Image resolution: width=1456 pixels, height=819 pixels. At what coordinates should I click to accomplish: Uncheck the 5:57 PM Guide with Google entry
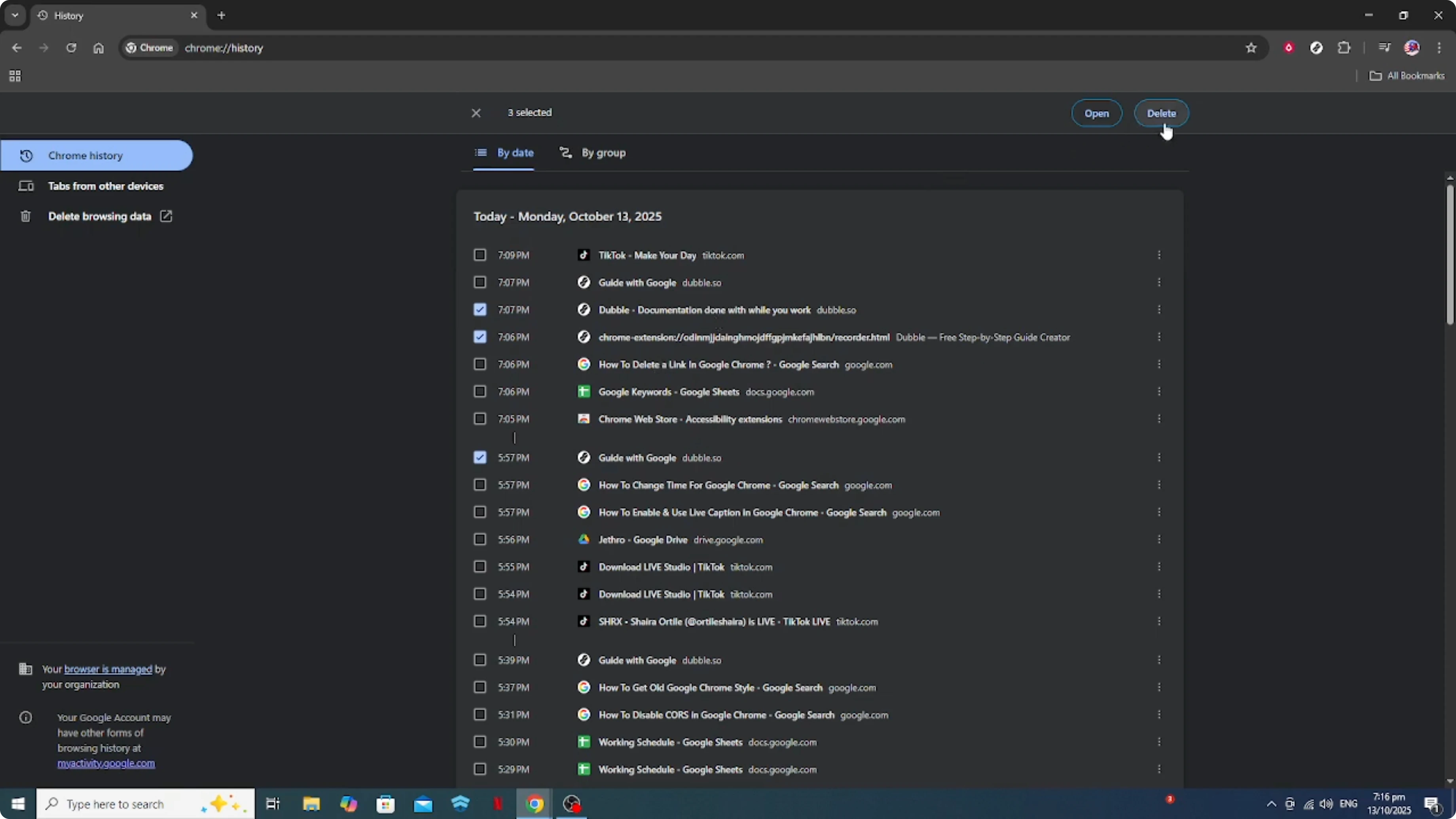click(x=480, y=457)
